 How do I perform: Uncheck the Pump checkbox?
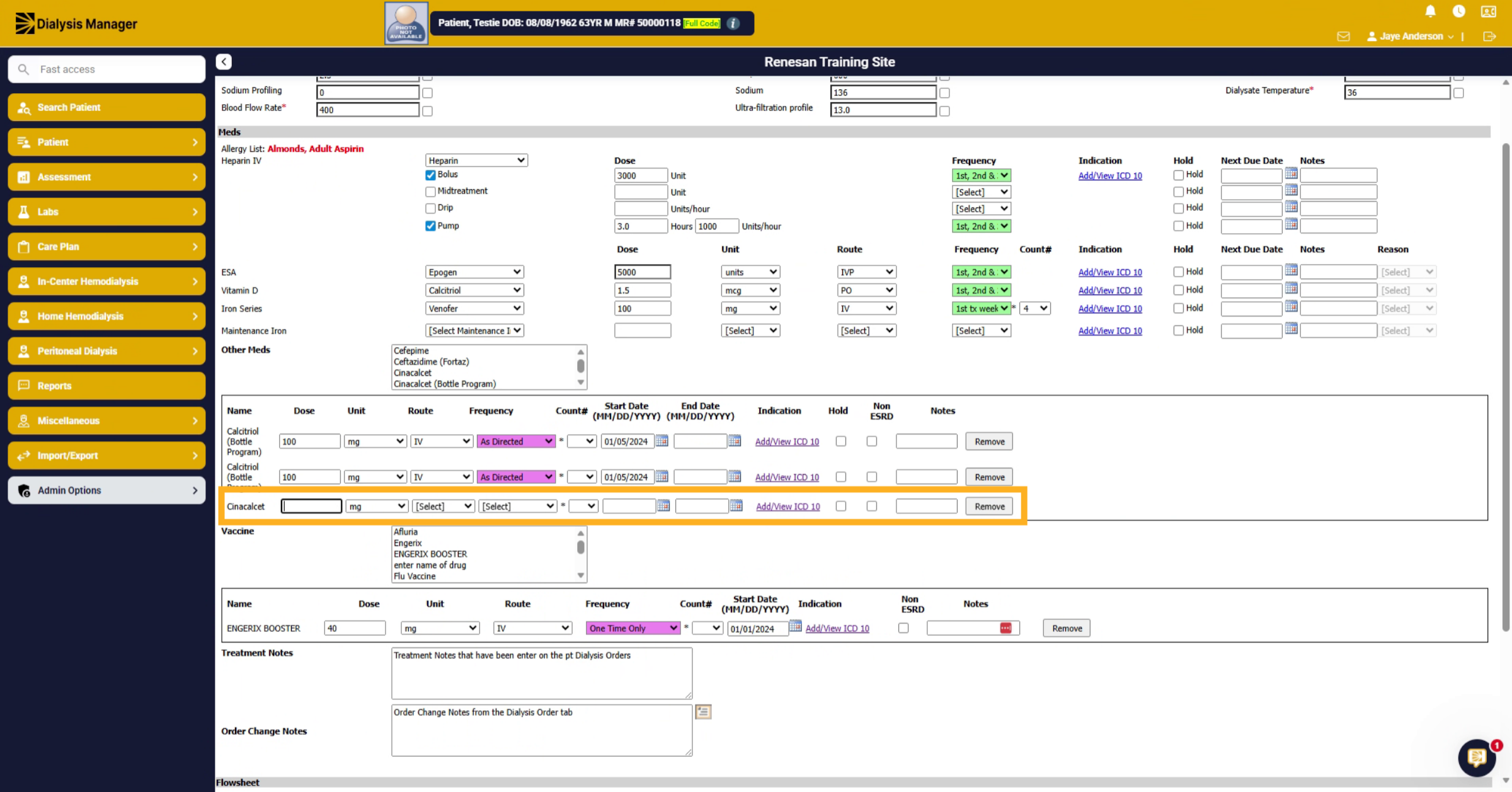tap(430, 226)
